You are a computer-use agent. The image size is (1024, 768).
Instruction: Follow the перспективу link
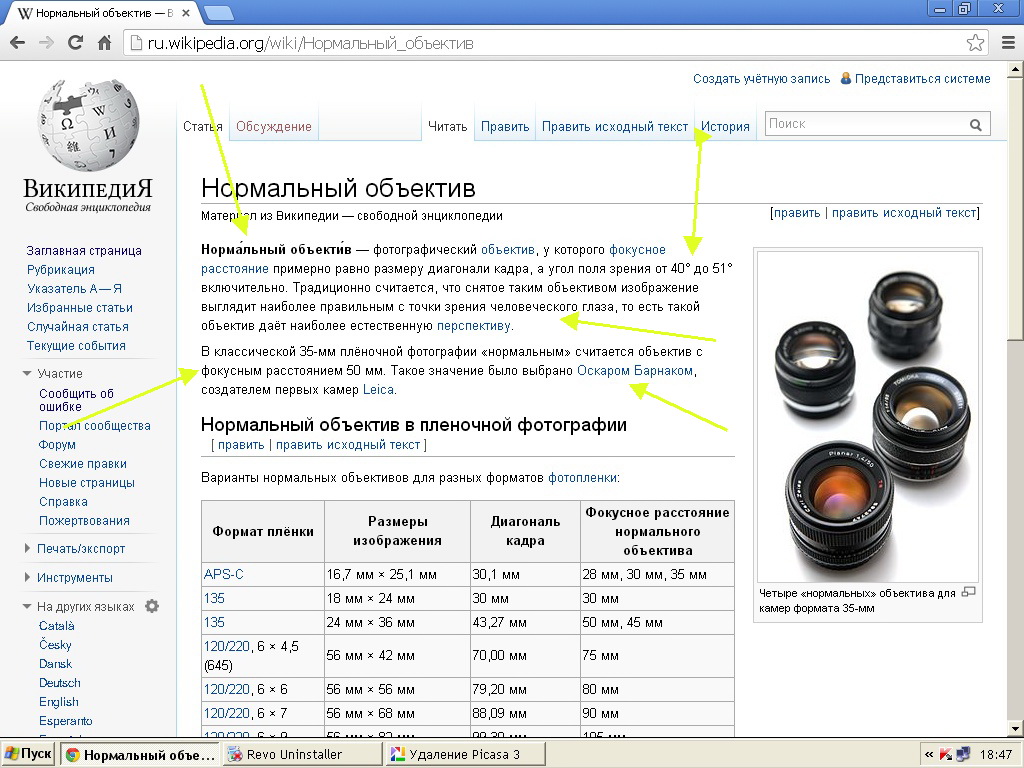coord(474,325)
